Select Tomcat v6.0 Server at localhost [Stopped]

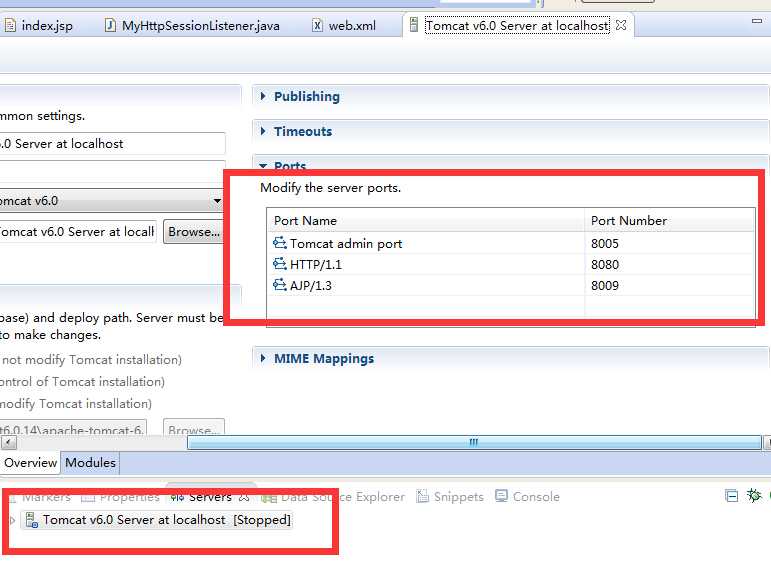click(158, 520)
